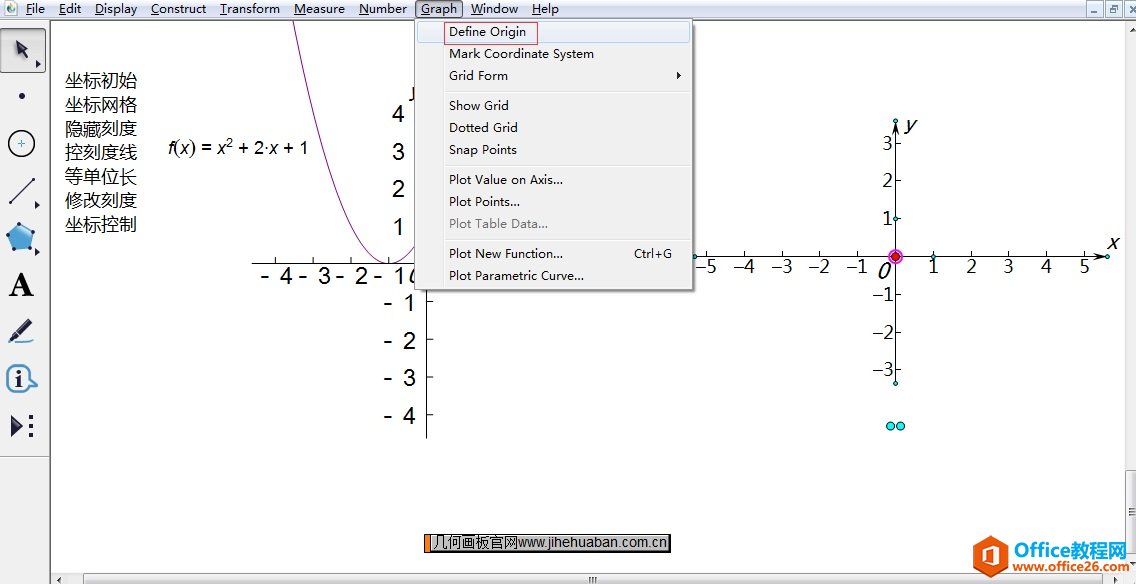Select the unit point at 1 on x-axis
Viewport: 1136px width, 584px height.
click(933, 256)
